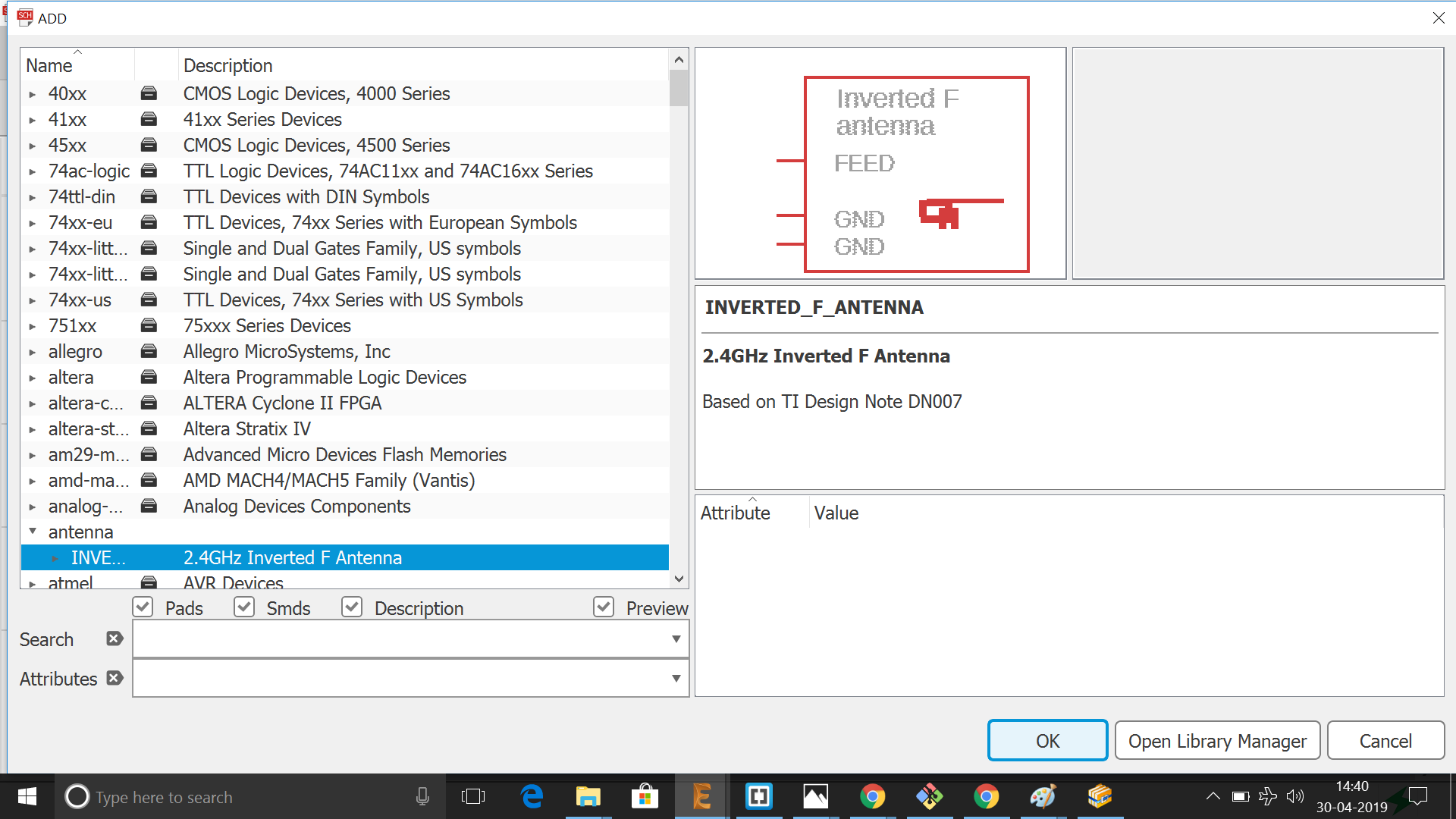Image resolution: width=1456 pixels, height=819 pixels.
Task: Toggle the Pads checkbox
Action: pyautogui.click(x=143, y=607)
